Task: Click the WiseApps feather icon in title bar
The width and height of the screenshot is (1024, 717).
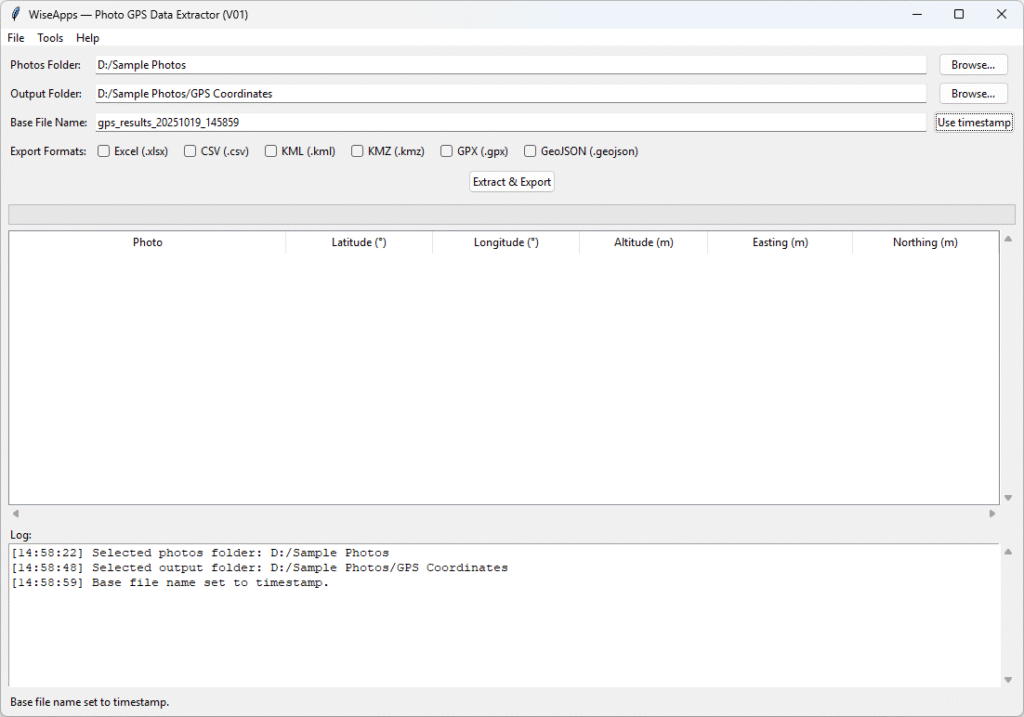Action: point(15,14)
